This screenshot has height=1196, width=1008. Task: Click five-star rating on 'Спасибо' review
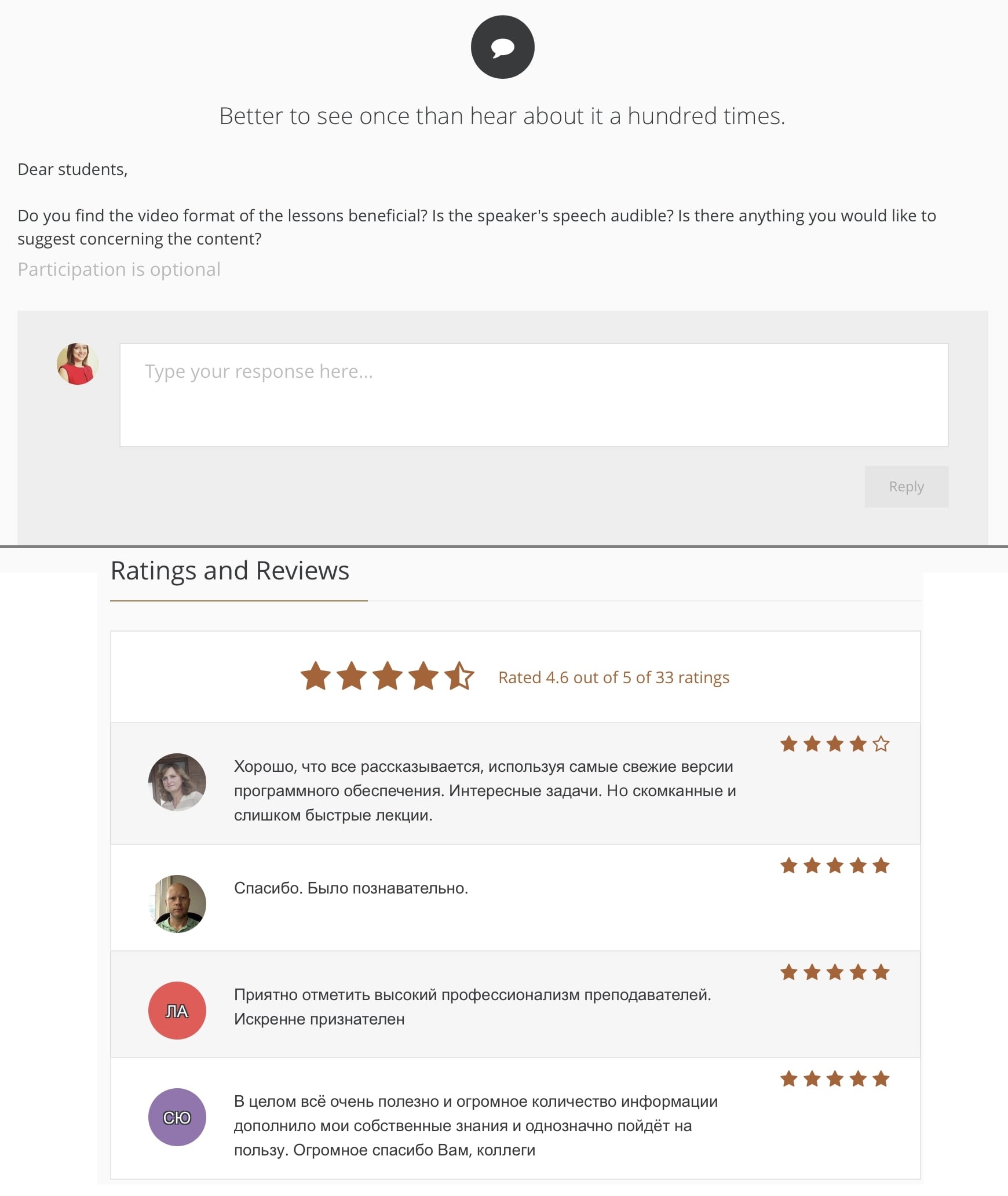click(x=834, y=866)
